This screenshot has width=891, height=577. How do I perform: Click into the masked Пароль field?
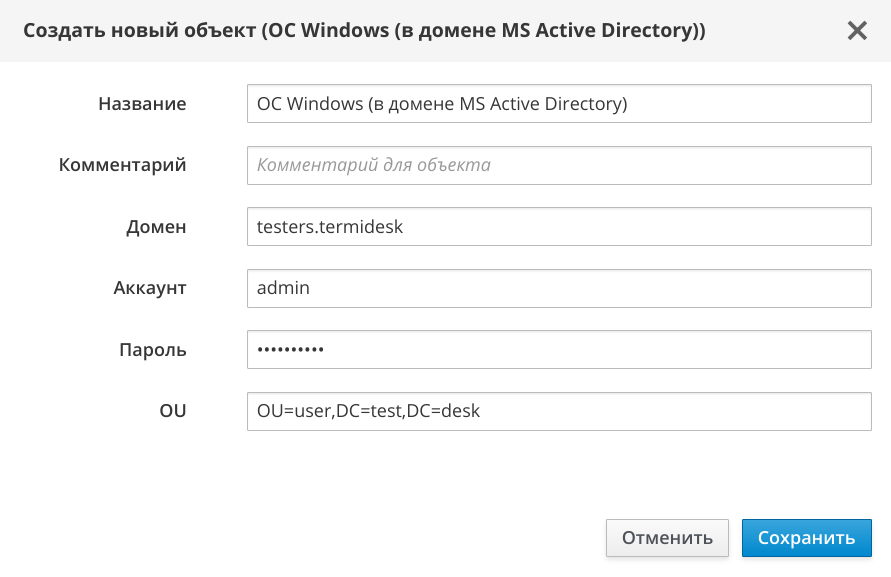pyautogui.click(x=559, y=350)
